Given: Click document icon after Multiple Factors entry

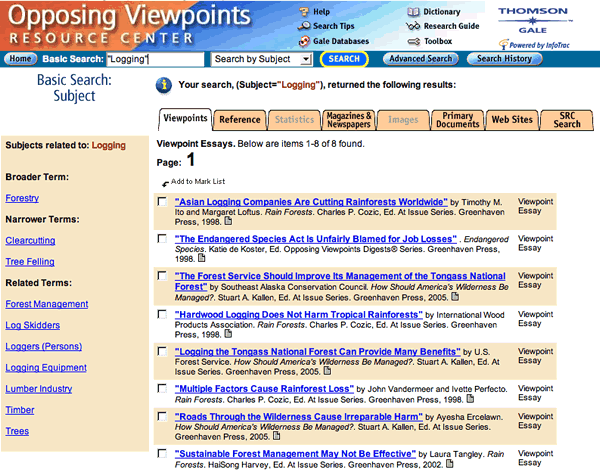Looking at the screenshot, I should click(x=470, y=398).
